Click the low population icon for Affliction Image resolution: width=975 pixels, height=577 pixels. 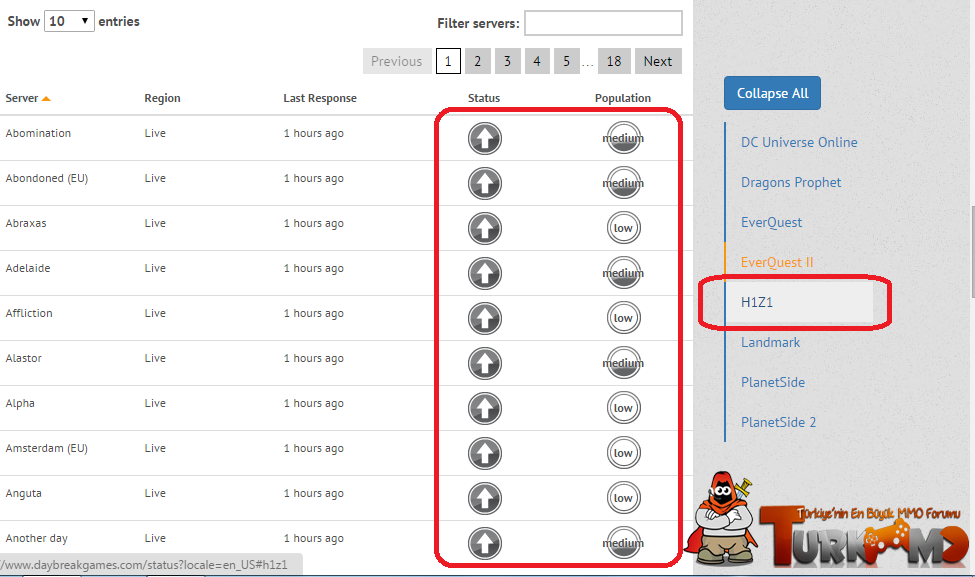tap(623, 318)
